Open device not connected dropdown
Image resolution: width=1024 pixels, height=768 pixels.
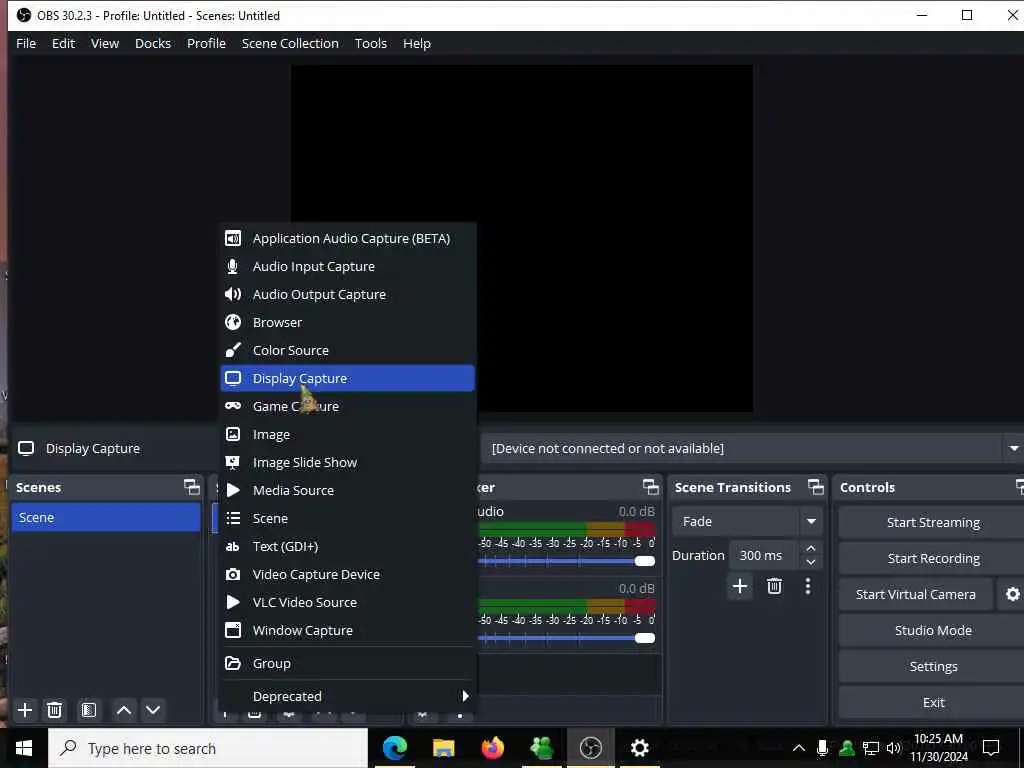[752, 448]
